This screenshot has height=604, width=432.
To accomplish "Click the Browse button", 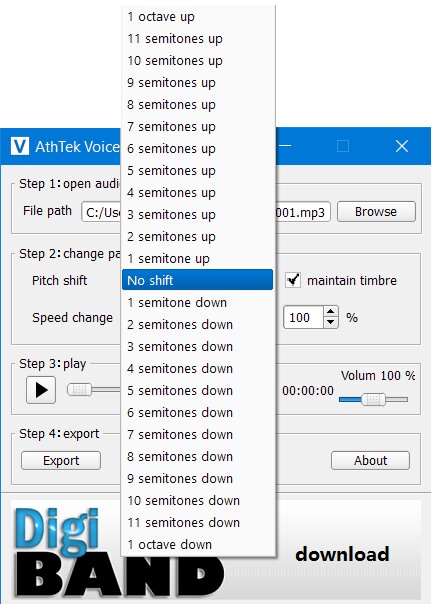I will 376,211.
